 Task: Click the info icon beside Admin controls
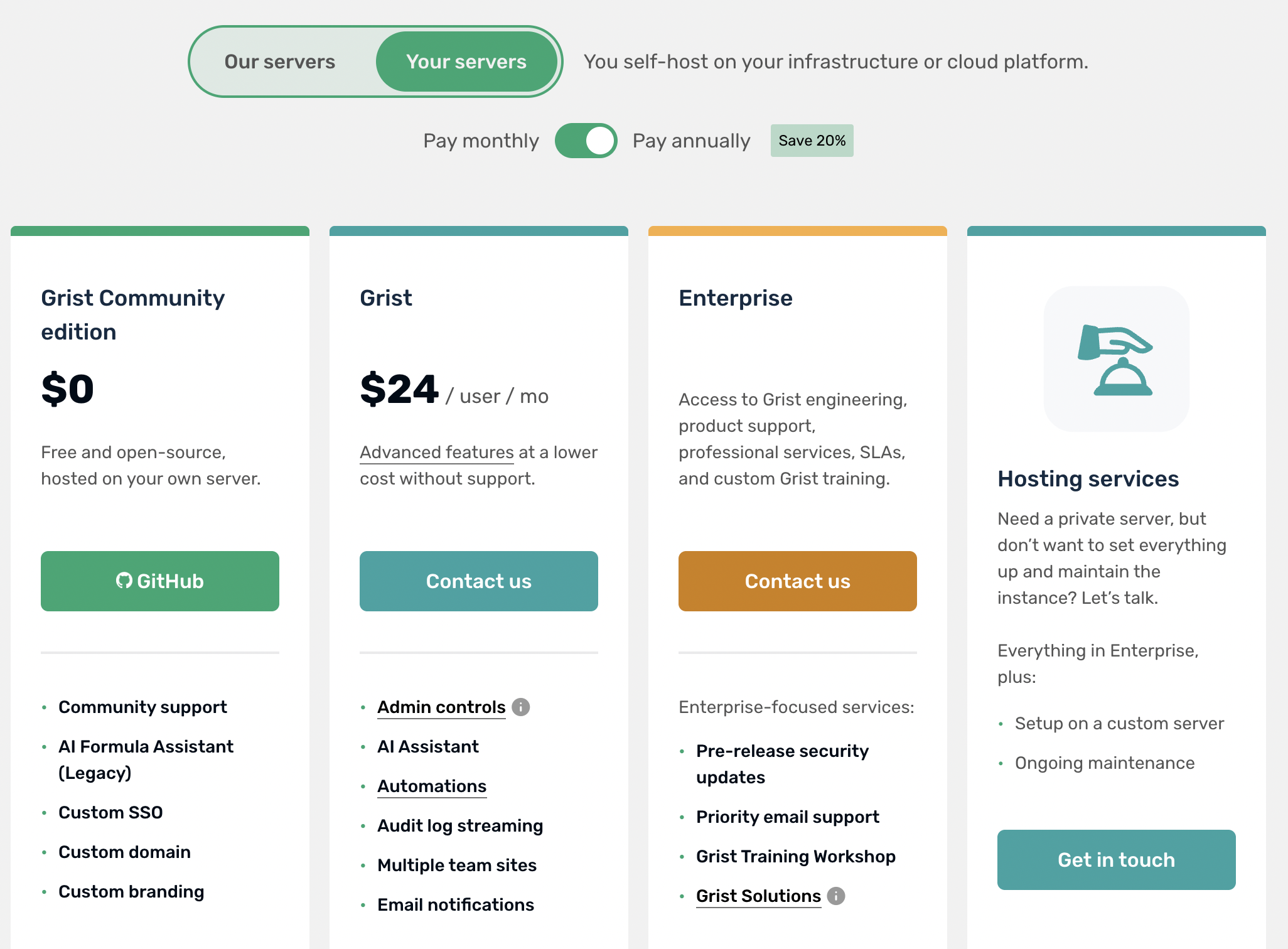coord(520,707)
